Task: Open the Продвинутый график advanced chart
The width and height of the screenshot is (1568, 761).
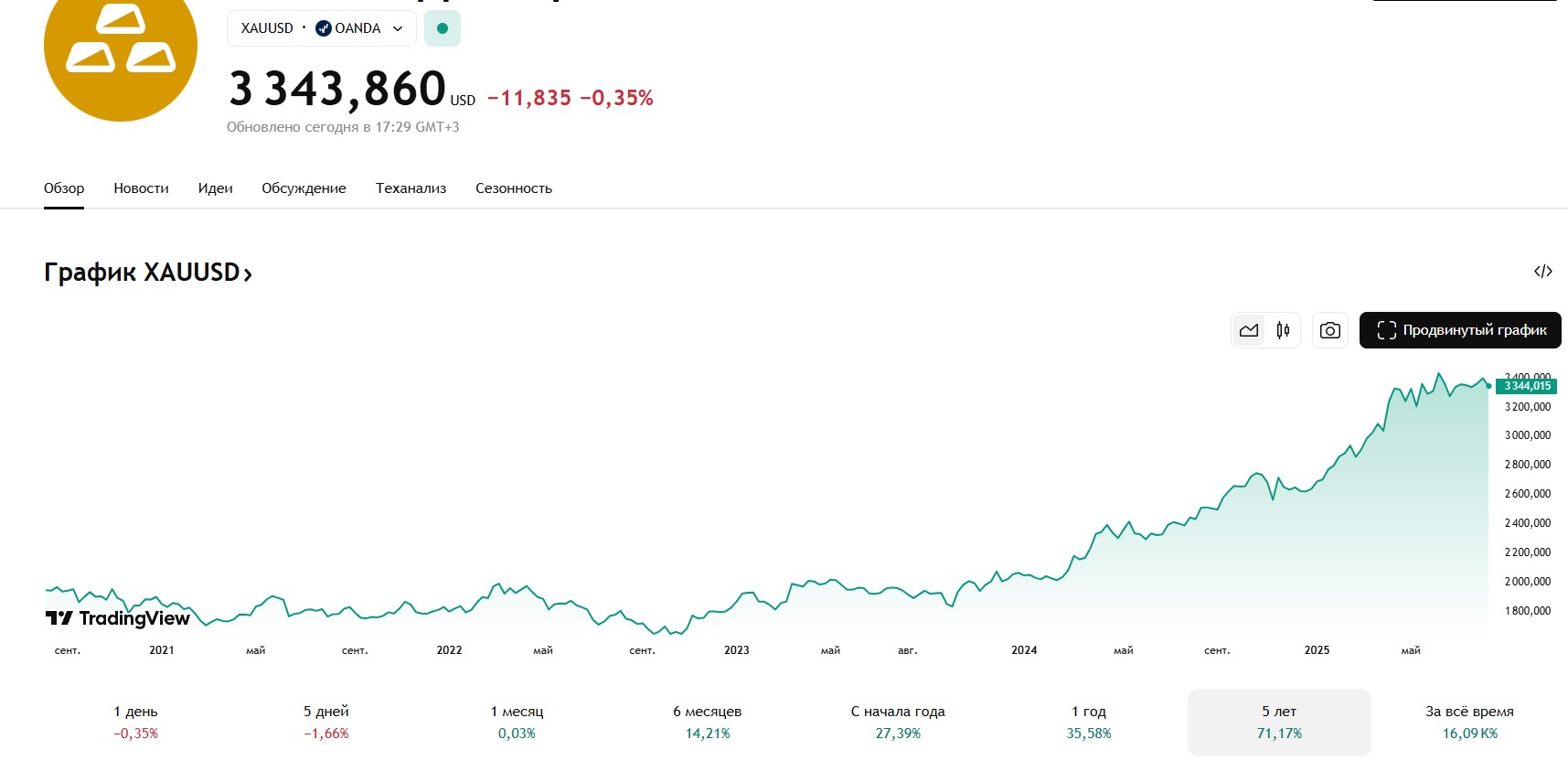Action: click(1460, 330)
